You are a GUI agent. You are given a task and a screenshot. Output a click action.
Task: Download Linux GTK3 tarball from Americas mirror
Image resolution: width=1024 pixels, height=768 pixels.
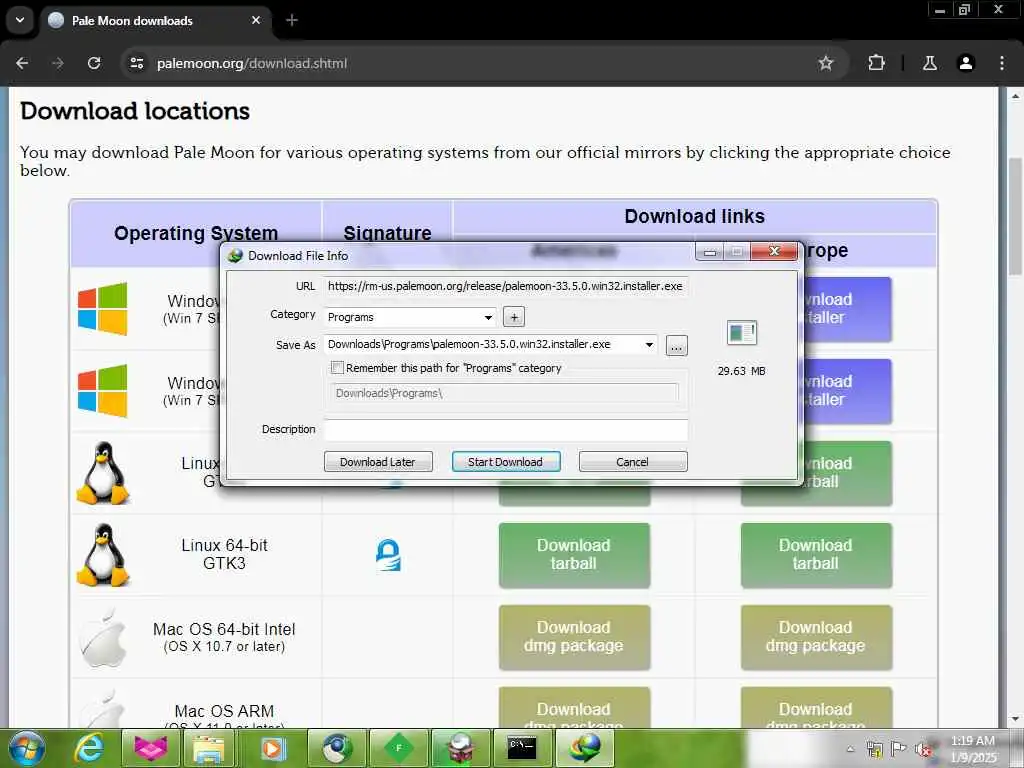coord(574,554)
